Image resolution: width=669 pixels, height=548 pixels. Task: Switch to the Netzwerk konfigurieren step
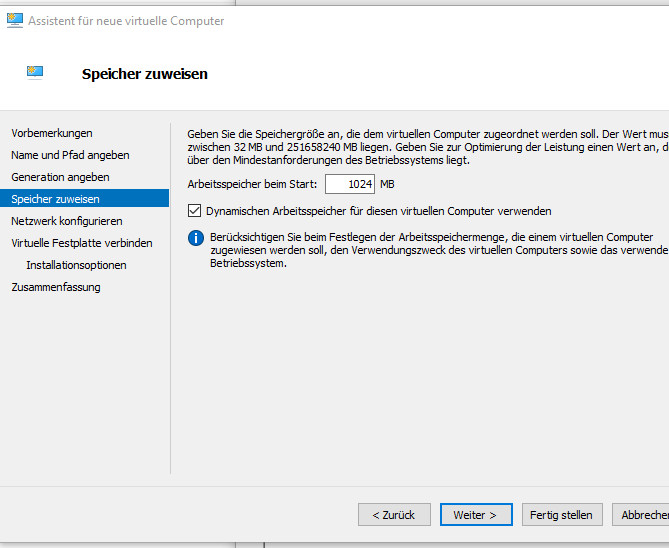[67, 221]
